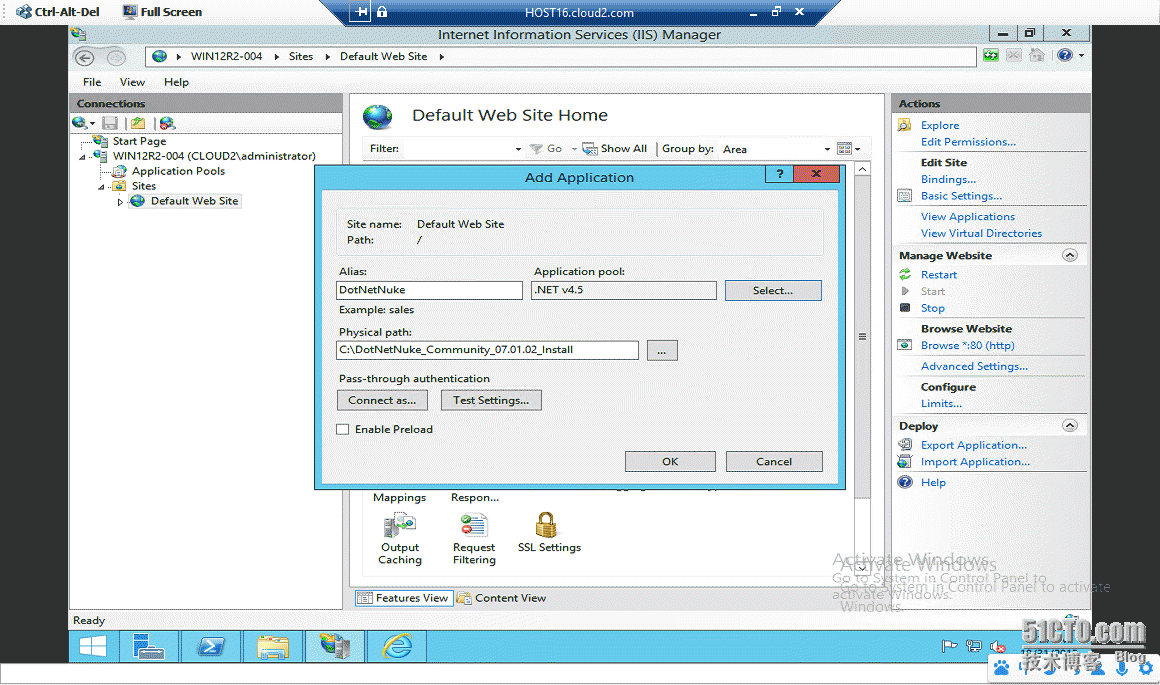Screen dimensions: 1160x685
Task: Click the Full Screen button
Action: click(162, 12)
